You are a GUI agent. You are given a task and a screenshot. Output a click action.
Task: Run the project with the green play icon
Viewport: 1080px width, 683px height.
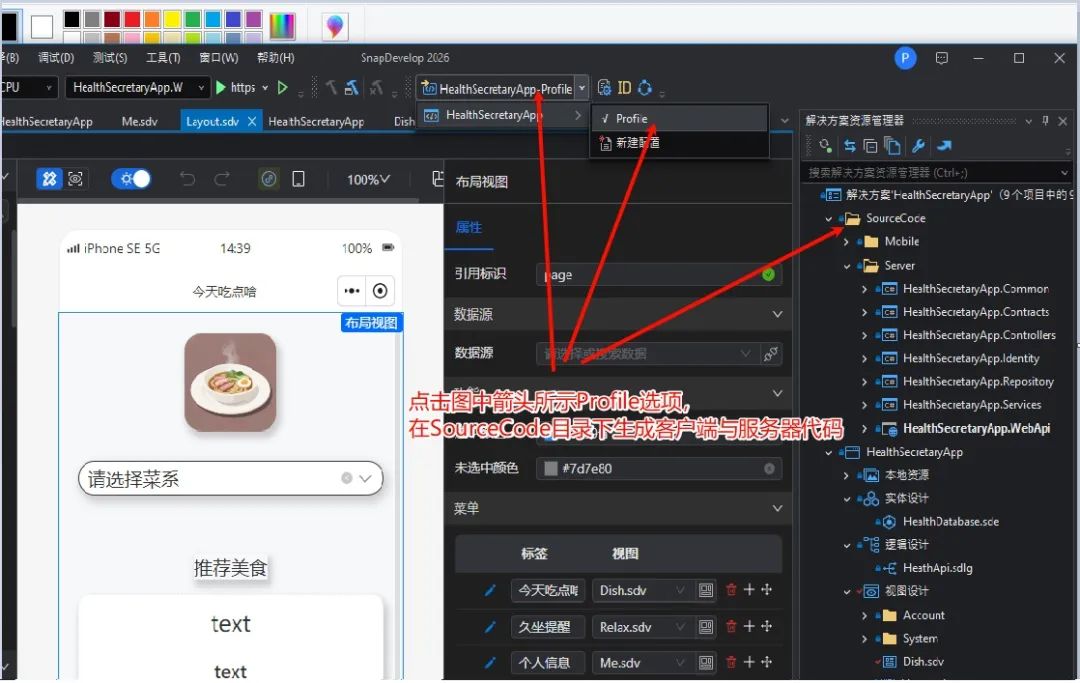point(222,88)
